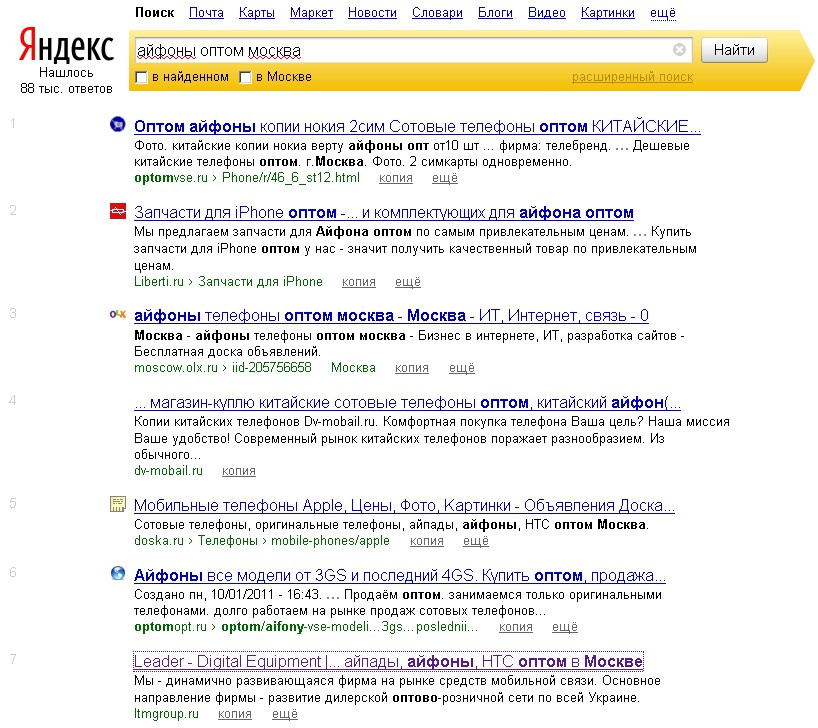The image size is (818, 728).
Task: Click the Яндекс logo
Action: 66,46
